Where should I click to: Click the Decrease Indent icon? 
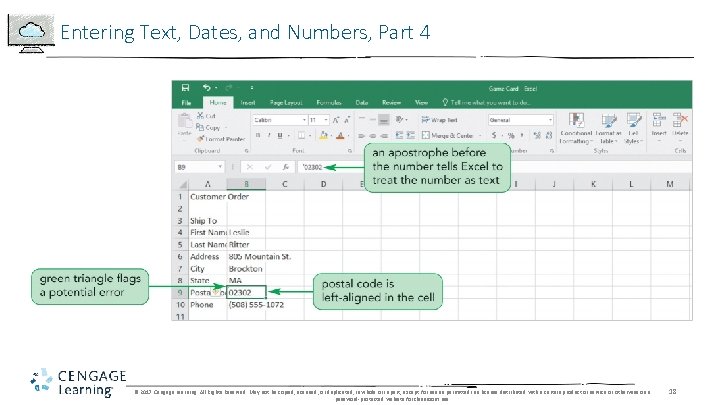[399, 135]
